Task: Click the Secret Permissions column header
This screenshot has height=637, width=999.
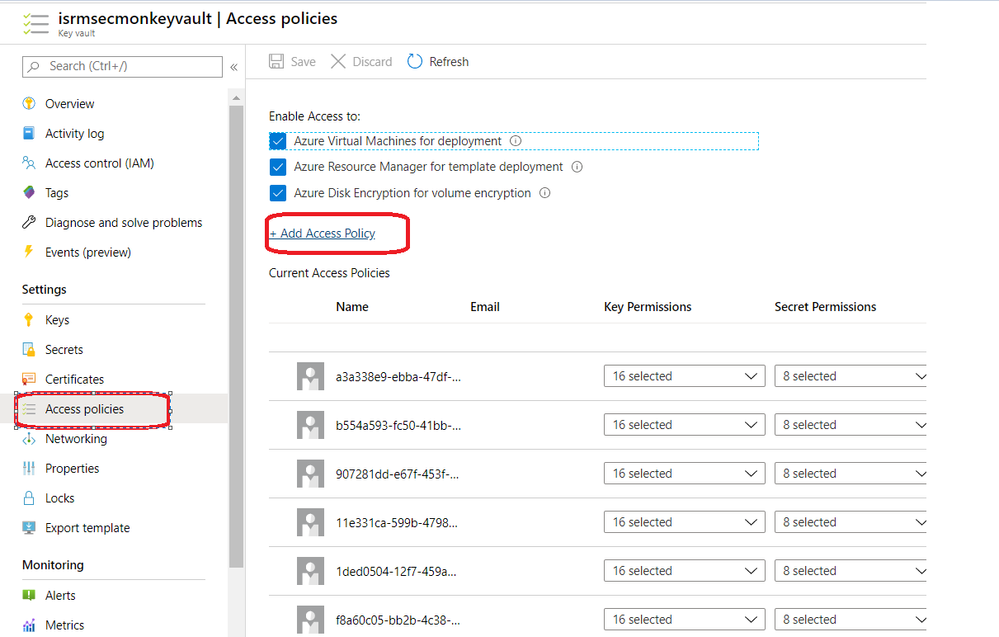Action: coord(825,306)
